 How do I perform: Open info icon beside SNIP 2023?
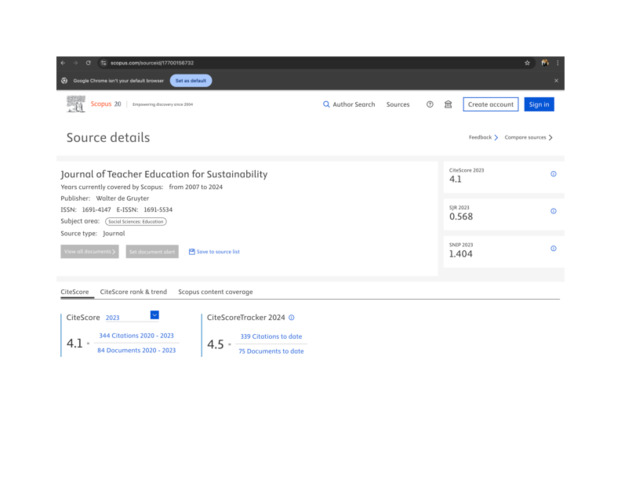tap(553, 248)
